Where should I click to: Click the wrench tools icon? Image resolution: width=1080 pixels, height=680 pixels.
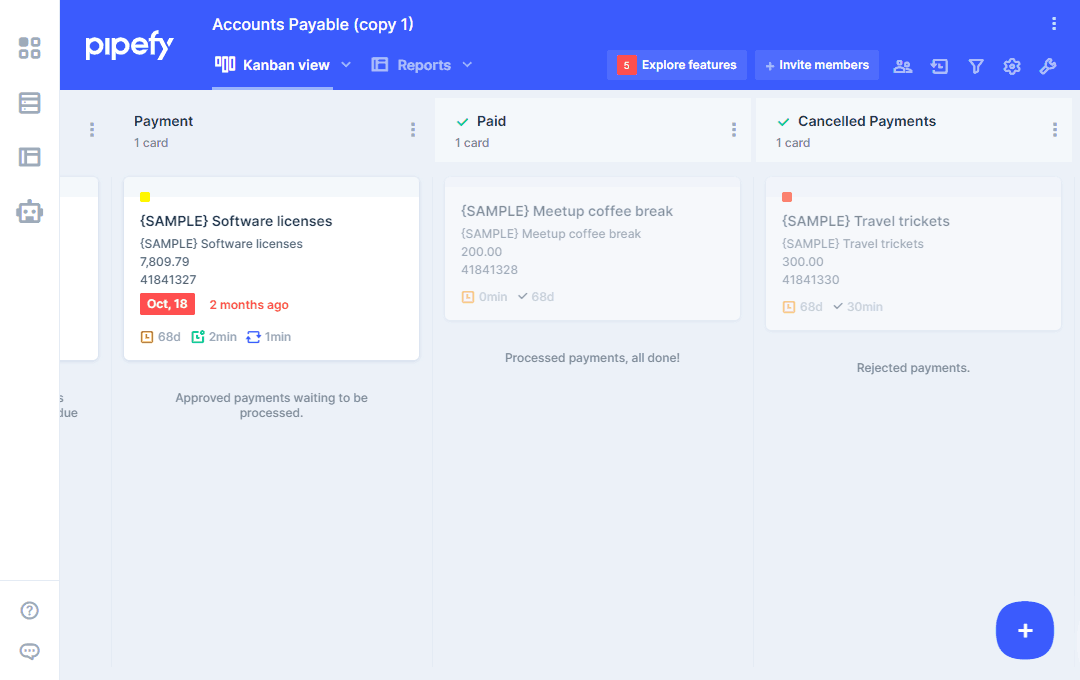pyautogui.click(x=1048, y=66)
